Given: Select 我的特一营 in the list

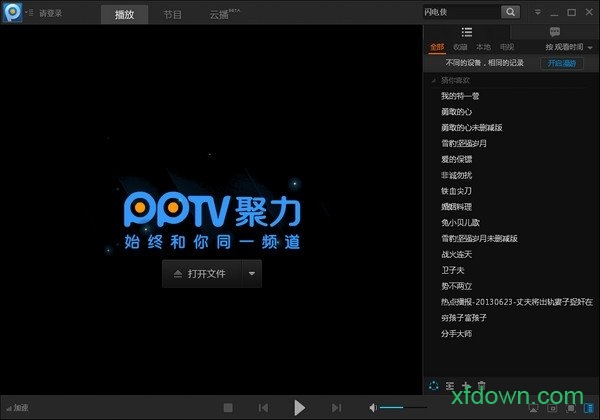Looking at the screenshot, I should [x=460, y=96].
